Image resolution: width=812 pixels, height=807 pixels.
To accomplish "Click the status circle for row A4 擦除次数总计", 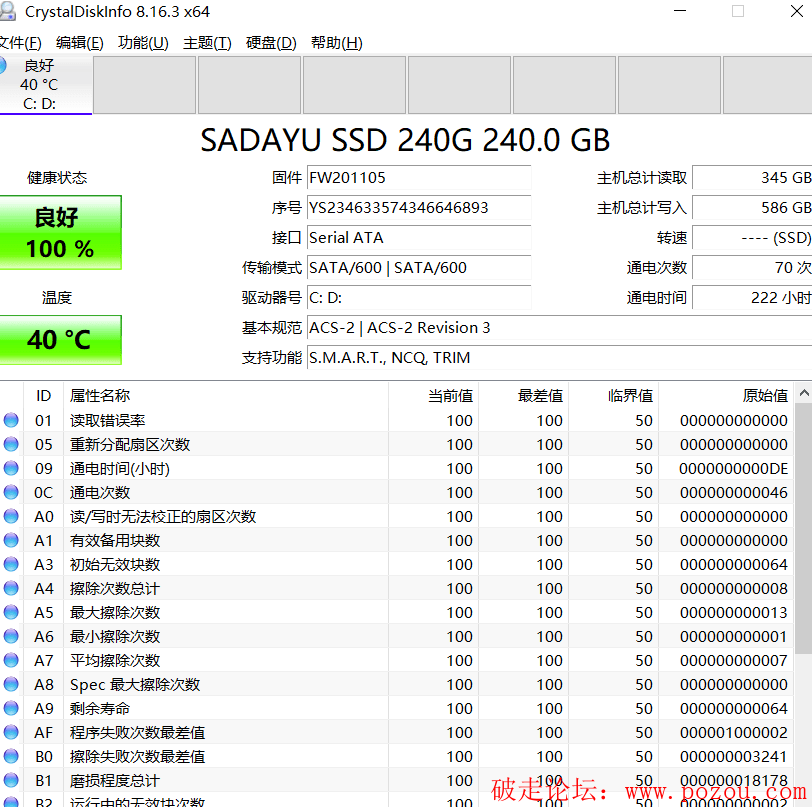I will coord(11,588).
